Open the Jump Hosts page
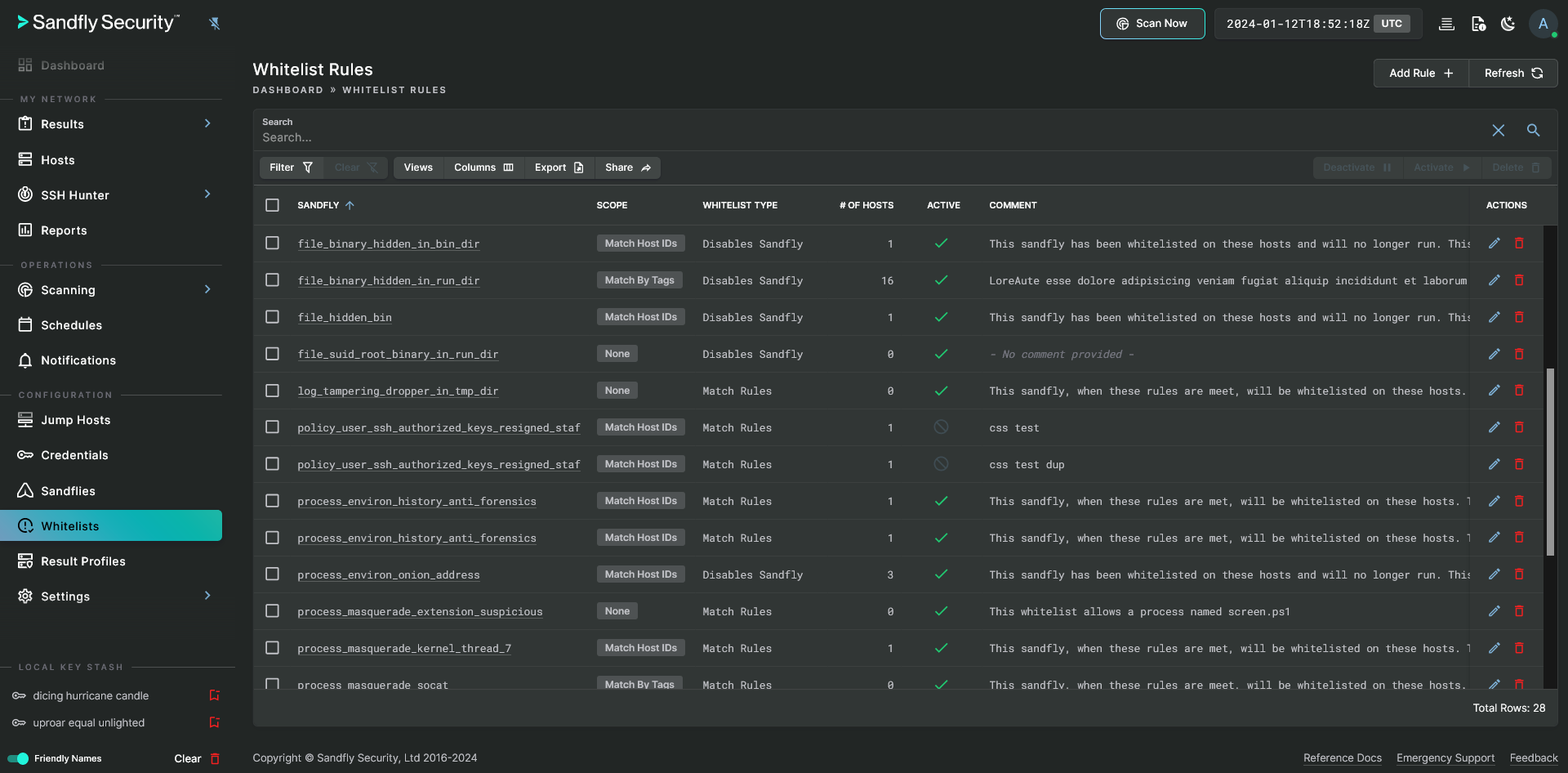Screen dimensions: 1568x773 click(76, 420)
